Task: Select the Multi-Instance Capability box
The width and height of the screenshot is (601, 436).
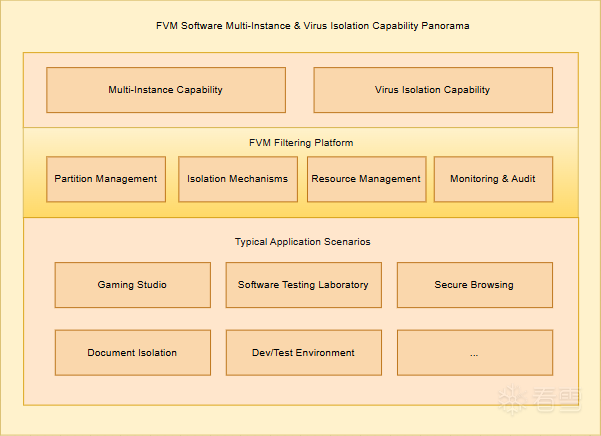Action: (x=166, y=90)
